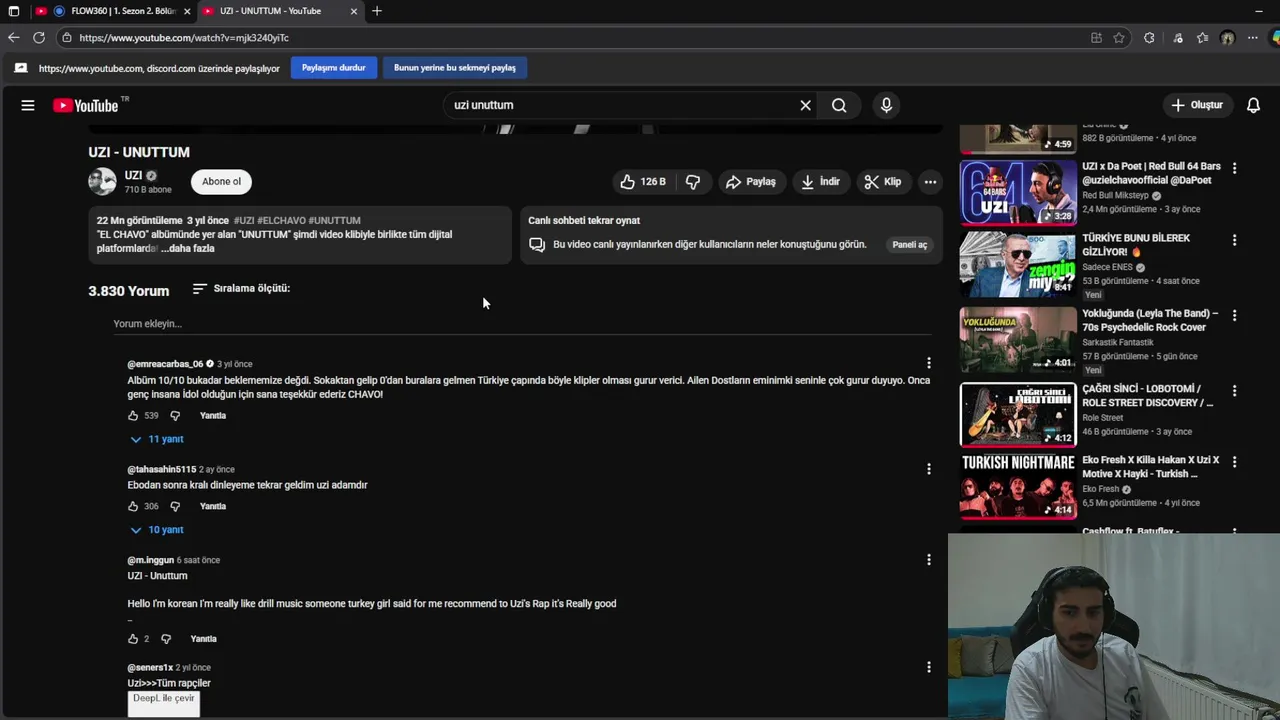Click Klip button
The height and width of the screenshot is (720, 1280).
click(882, 182)
